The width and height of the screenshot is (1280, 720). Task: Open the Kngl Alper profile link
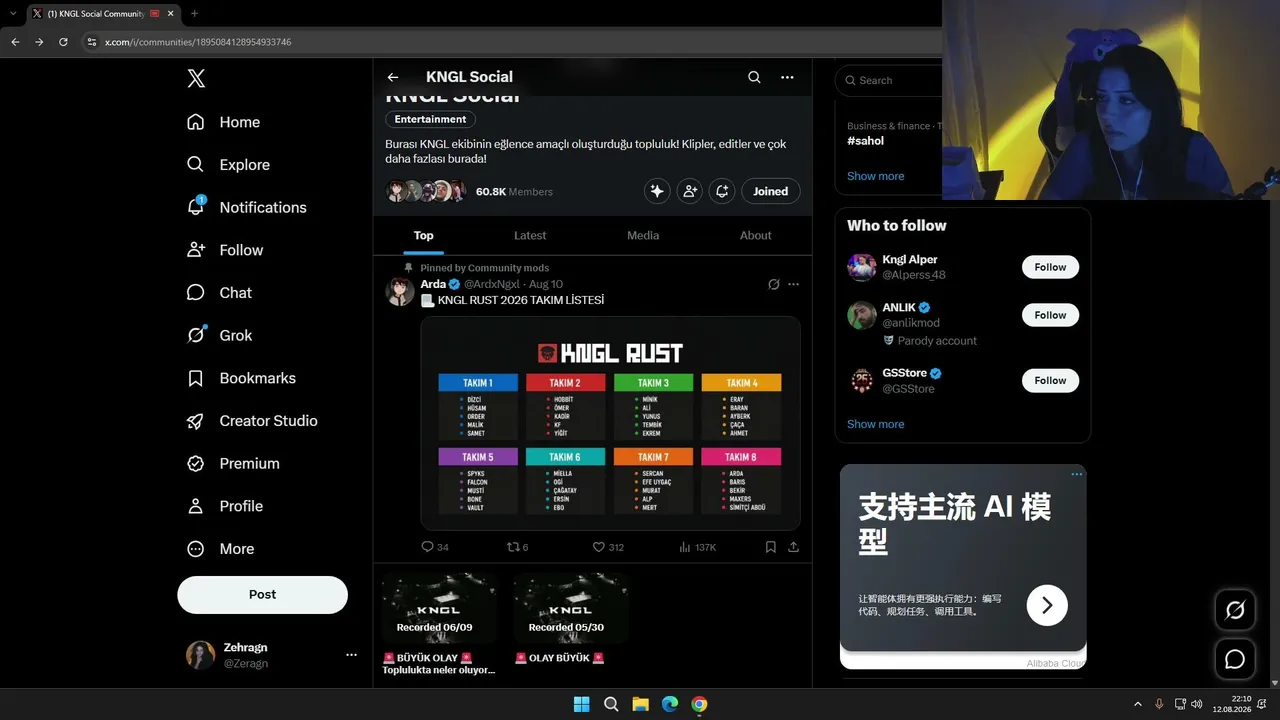(x=909, y=260)
